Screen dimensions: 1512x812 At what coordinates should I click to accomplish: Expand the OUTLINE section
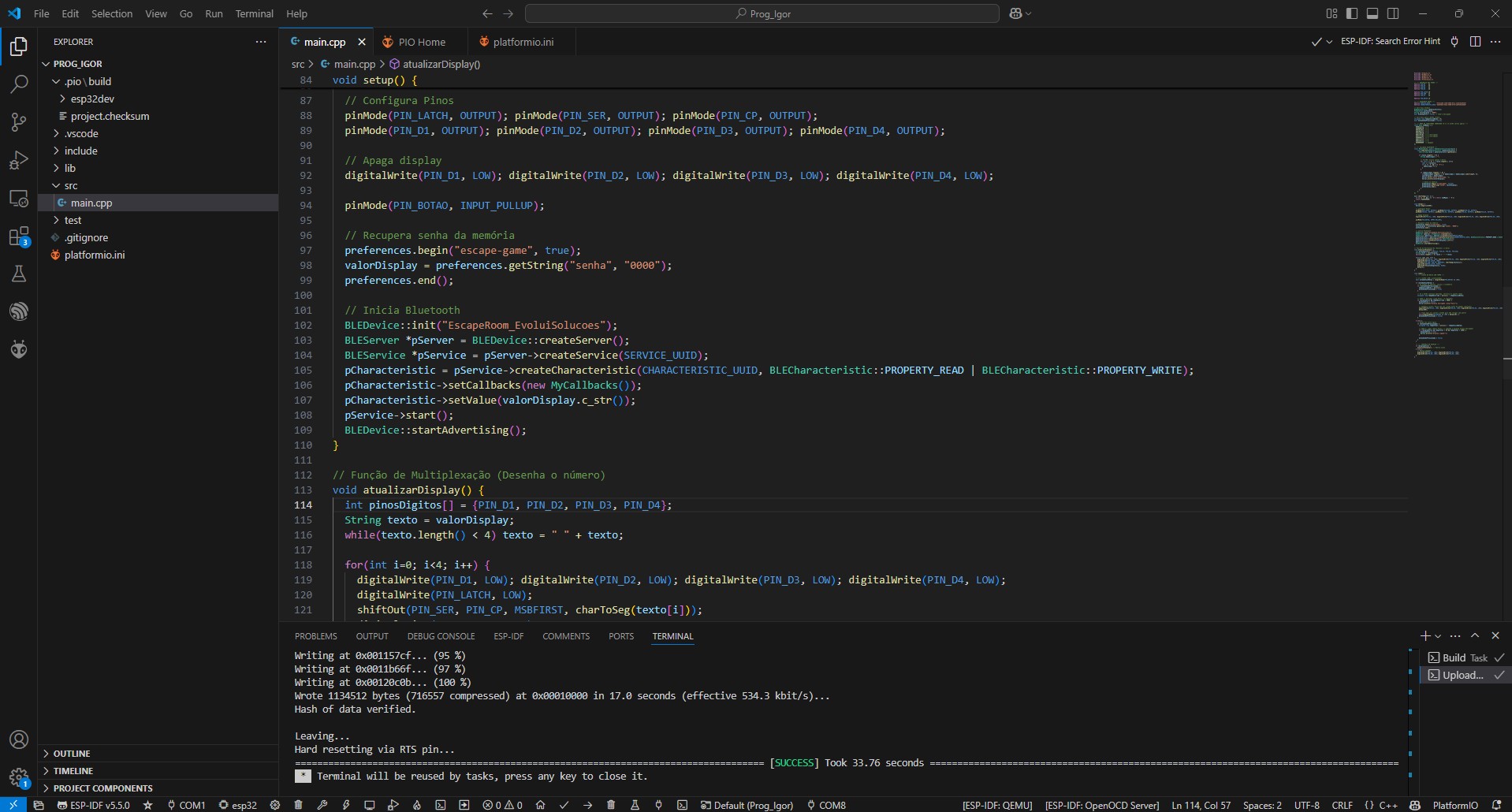tap(158, 754)
